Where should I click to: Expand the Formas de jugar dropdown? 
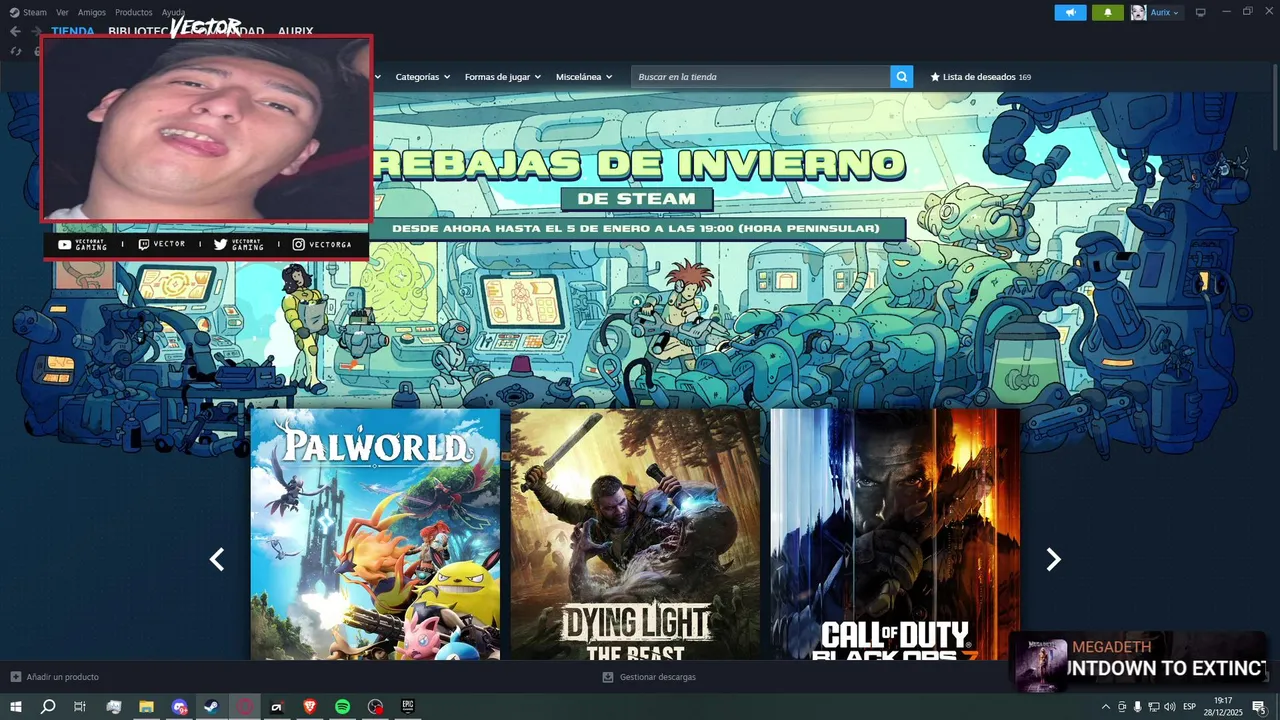[x=502, y=77]
